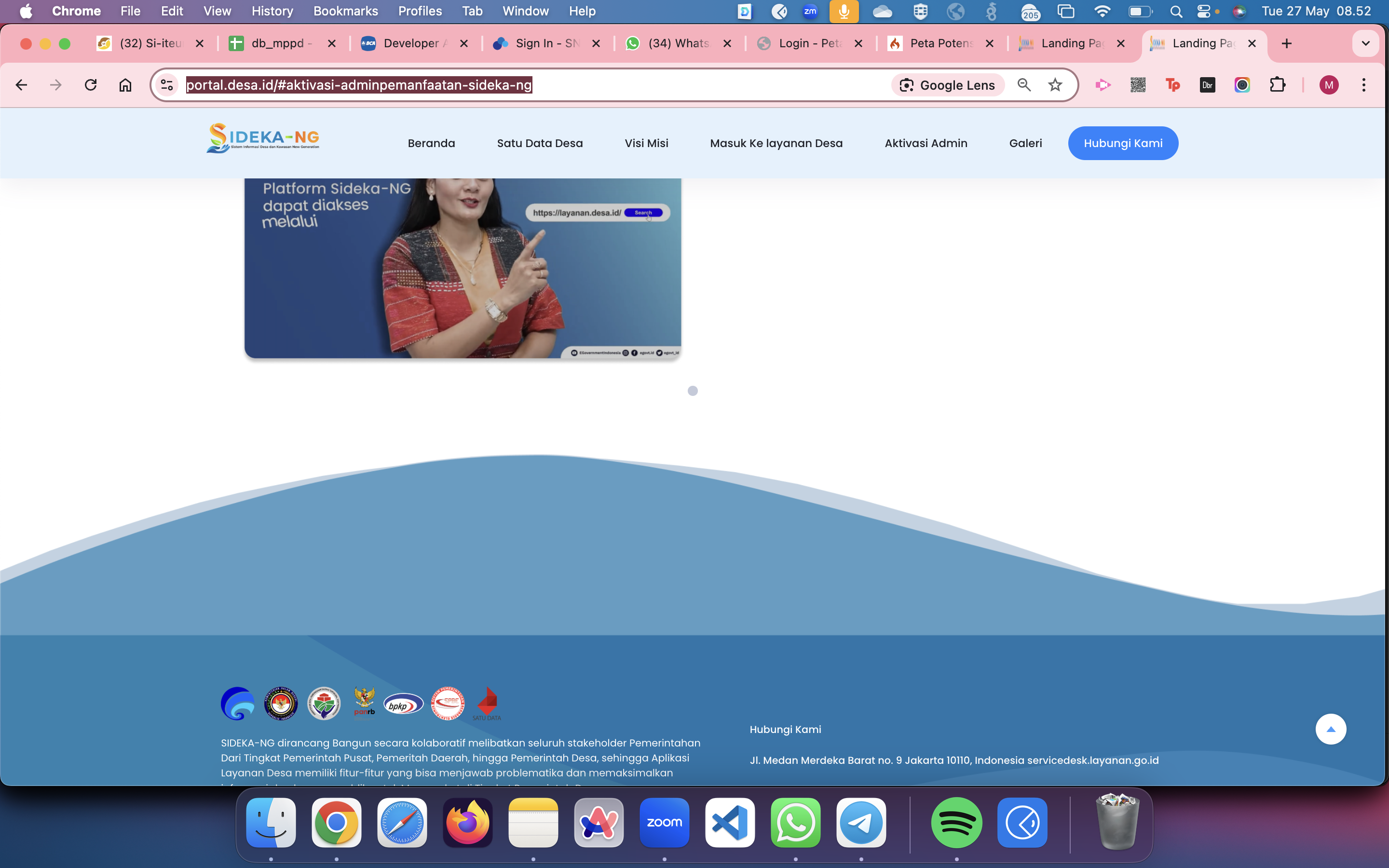Open Visi Misi nav link
1389x868 pixels.
[646, 143]
